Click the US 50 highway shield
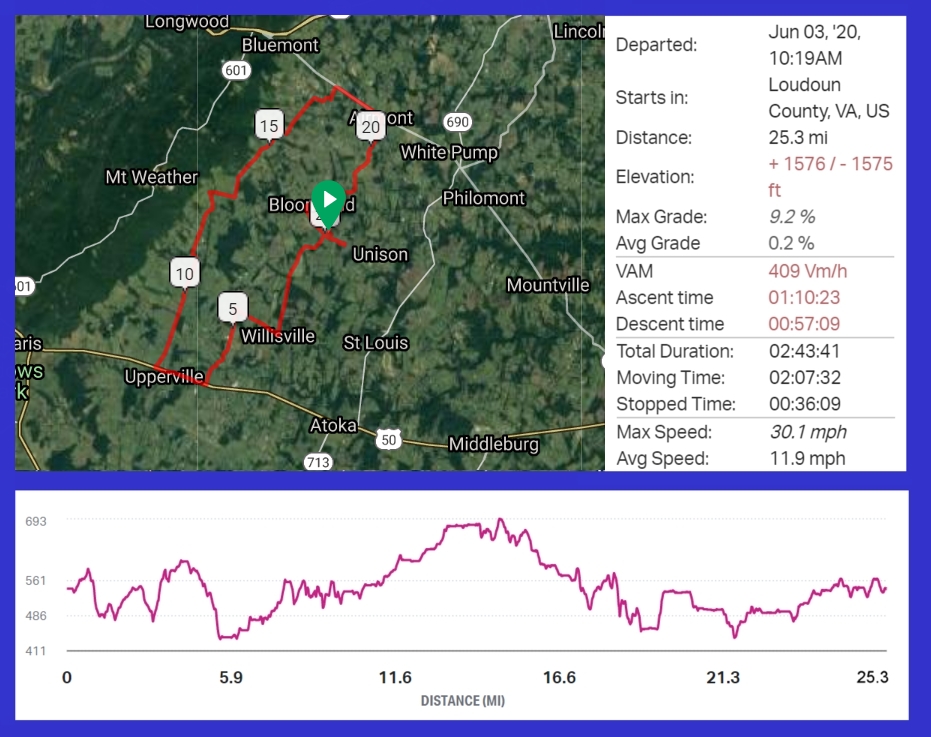The width and height of the screenshot is (931, 737). (389, 439)
